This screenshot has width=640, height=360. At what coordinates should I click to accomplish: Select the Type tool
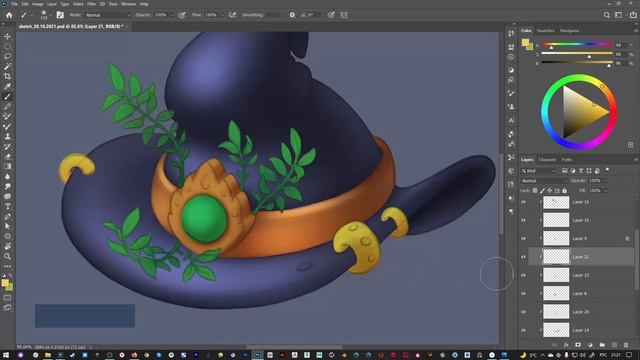(x=7, y=207)
